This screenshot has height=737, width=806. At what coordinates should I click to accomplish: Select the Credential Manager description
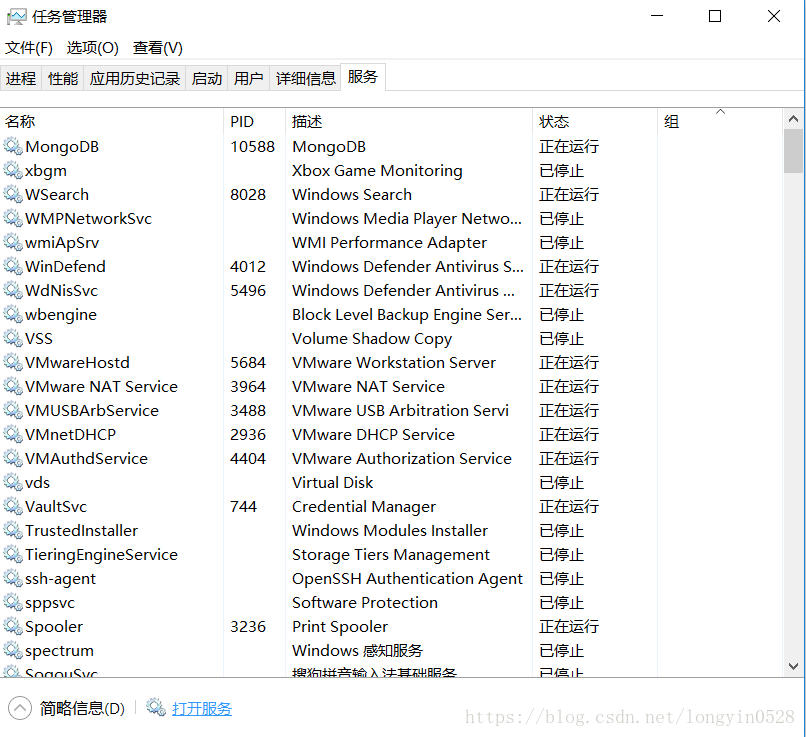364,507
